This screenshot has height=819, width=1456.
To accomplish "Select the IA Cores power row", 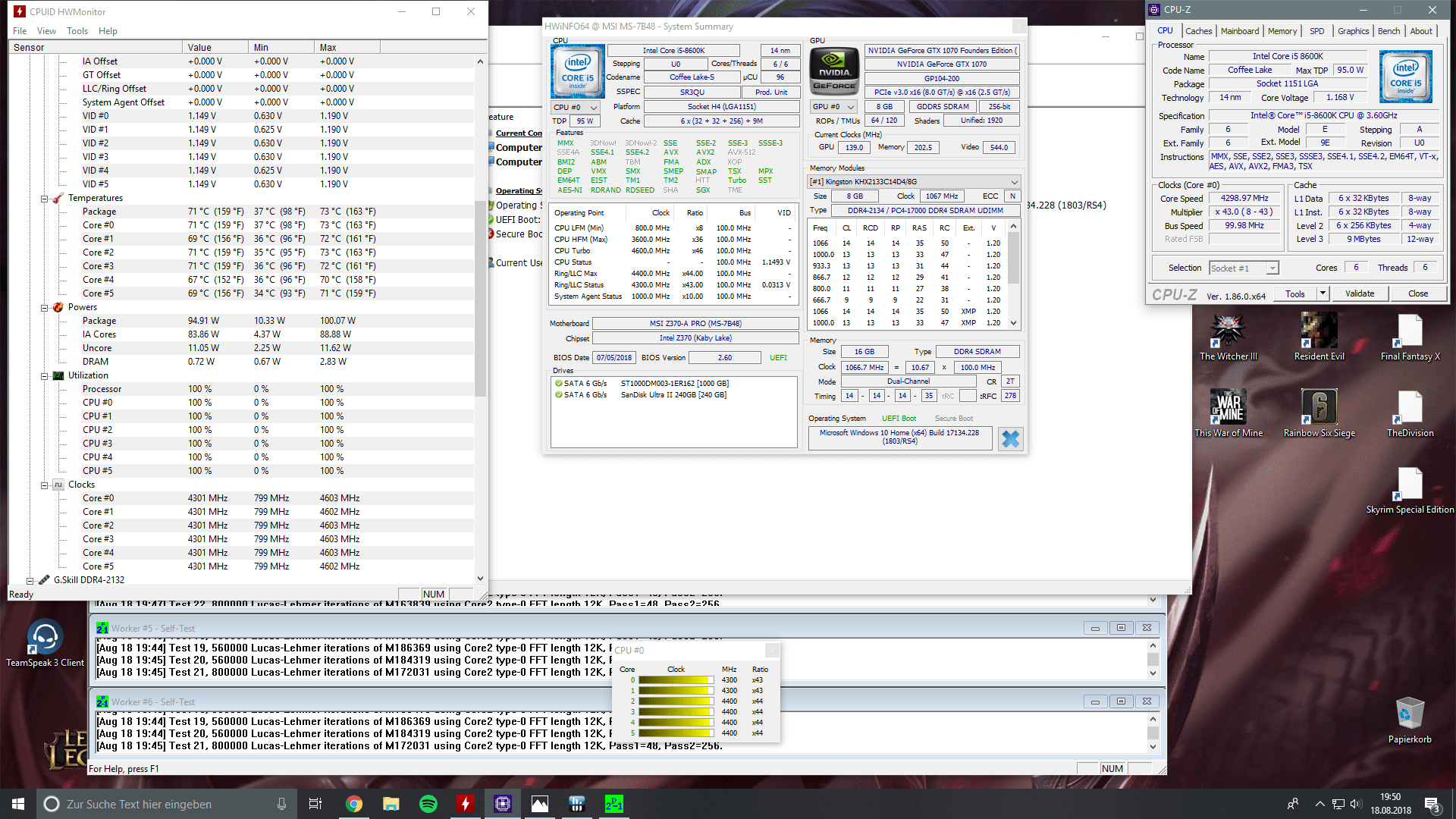I will (241, 334).
